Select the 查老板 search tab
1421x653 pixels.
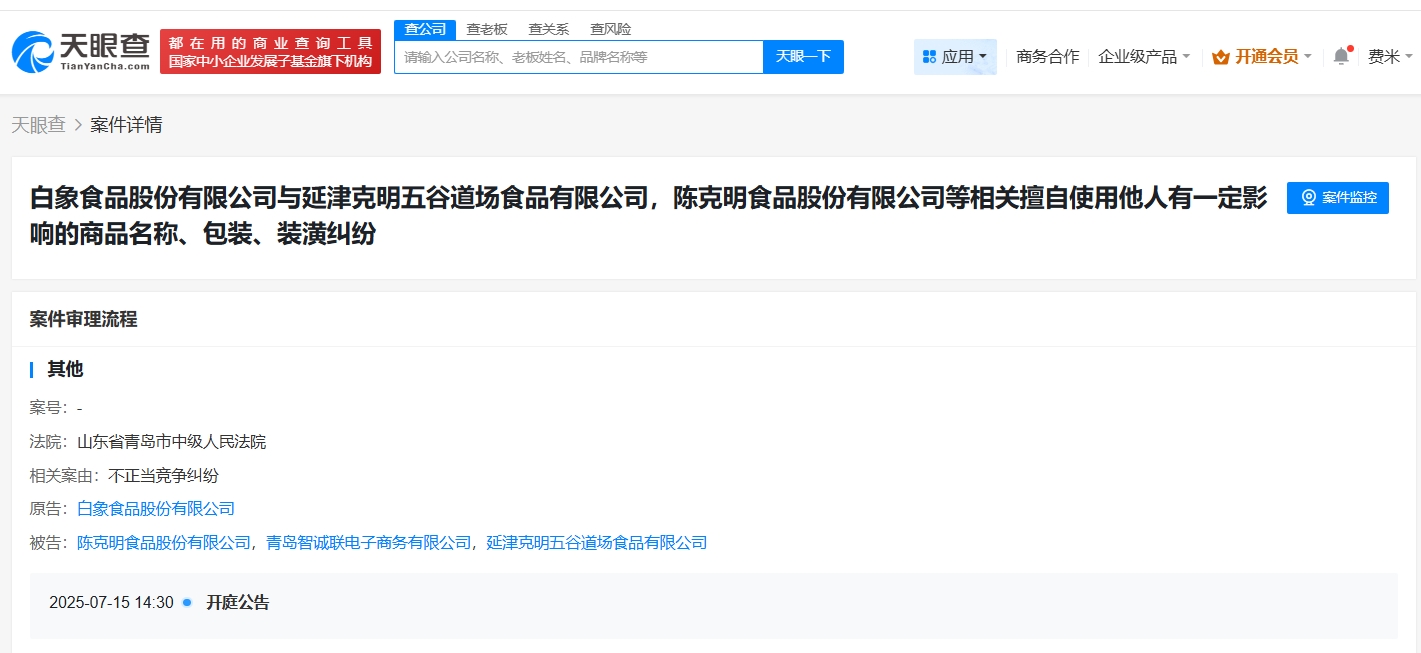point(487,30)
